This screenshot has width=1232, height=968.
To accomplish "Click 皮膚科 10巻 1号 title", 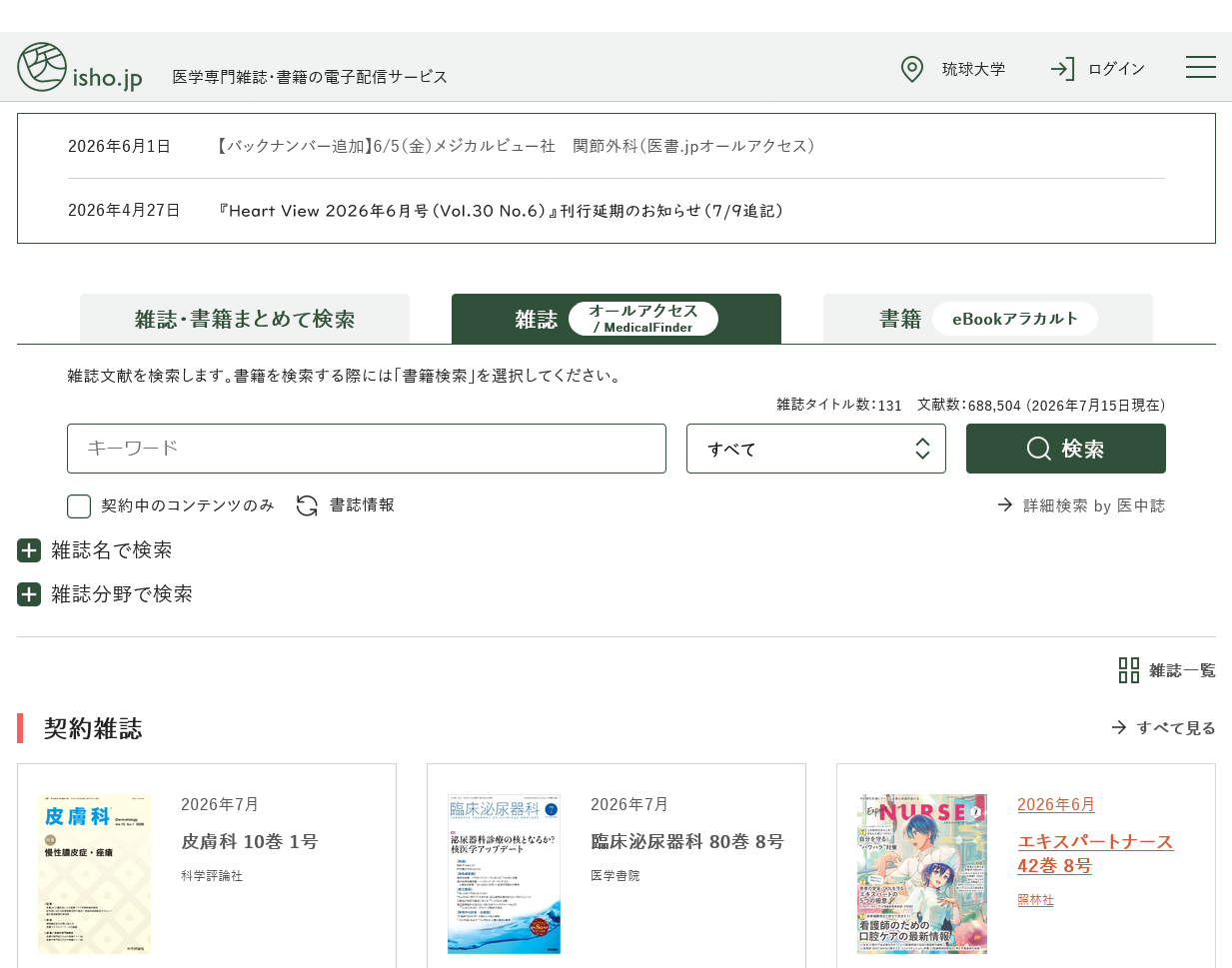I will (x=249, y=842).
